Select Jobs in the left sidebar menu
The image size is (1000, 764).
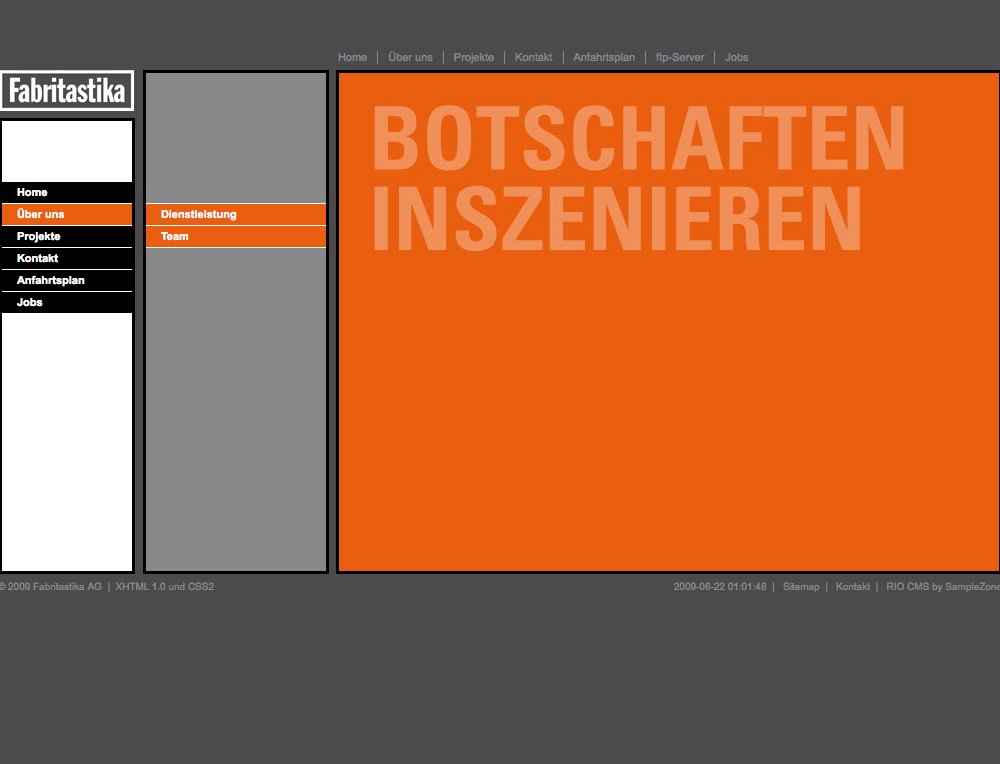pyautogui.click(x=67, y=302)
